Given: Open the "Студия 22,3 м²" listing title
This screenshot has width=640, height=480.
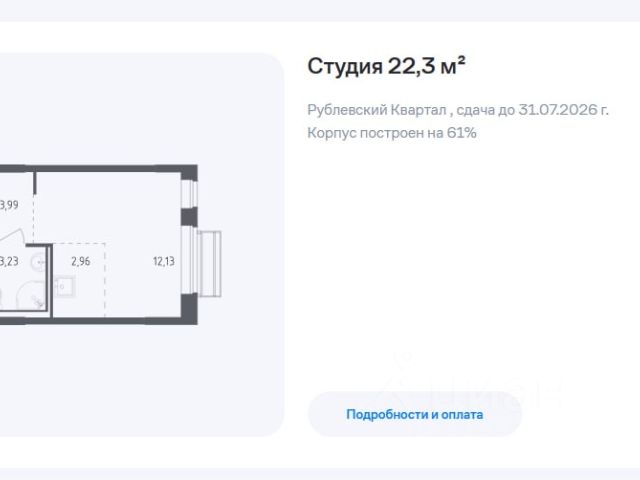Looking at the screenshot, I should click(x=387, y=66).
